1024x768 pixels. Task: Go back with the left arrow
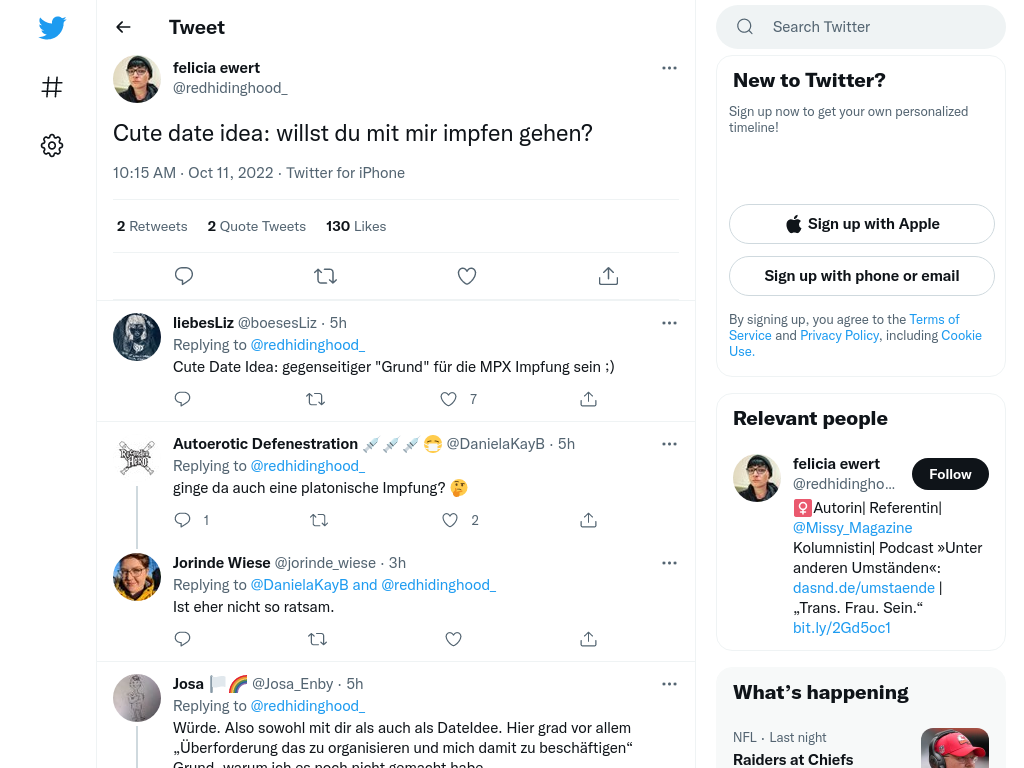click(x=123, y=27)
